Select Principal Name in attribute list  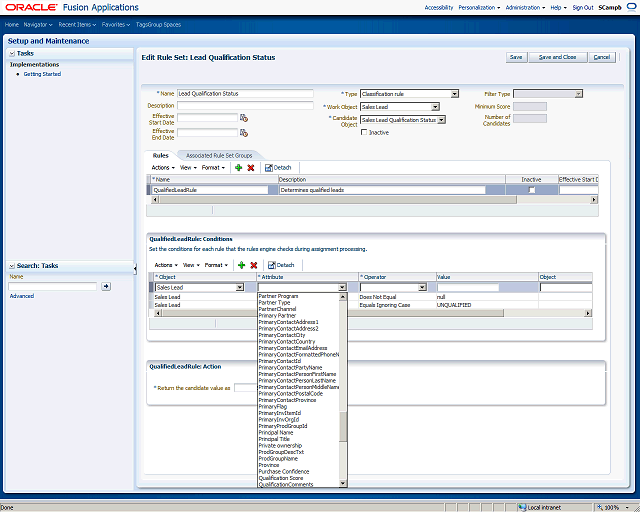pos(276,432)
